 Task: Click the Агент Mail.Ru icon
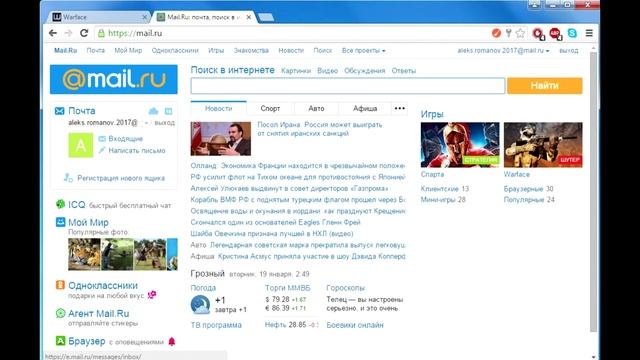point(60,313)
